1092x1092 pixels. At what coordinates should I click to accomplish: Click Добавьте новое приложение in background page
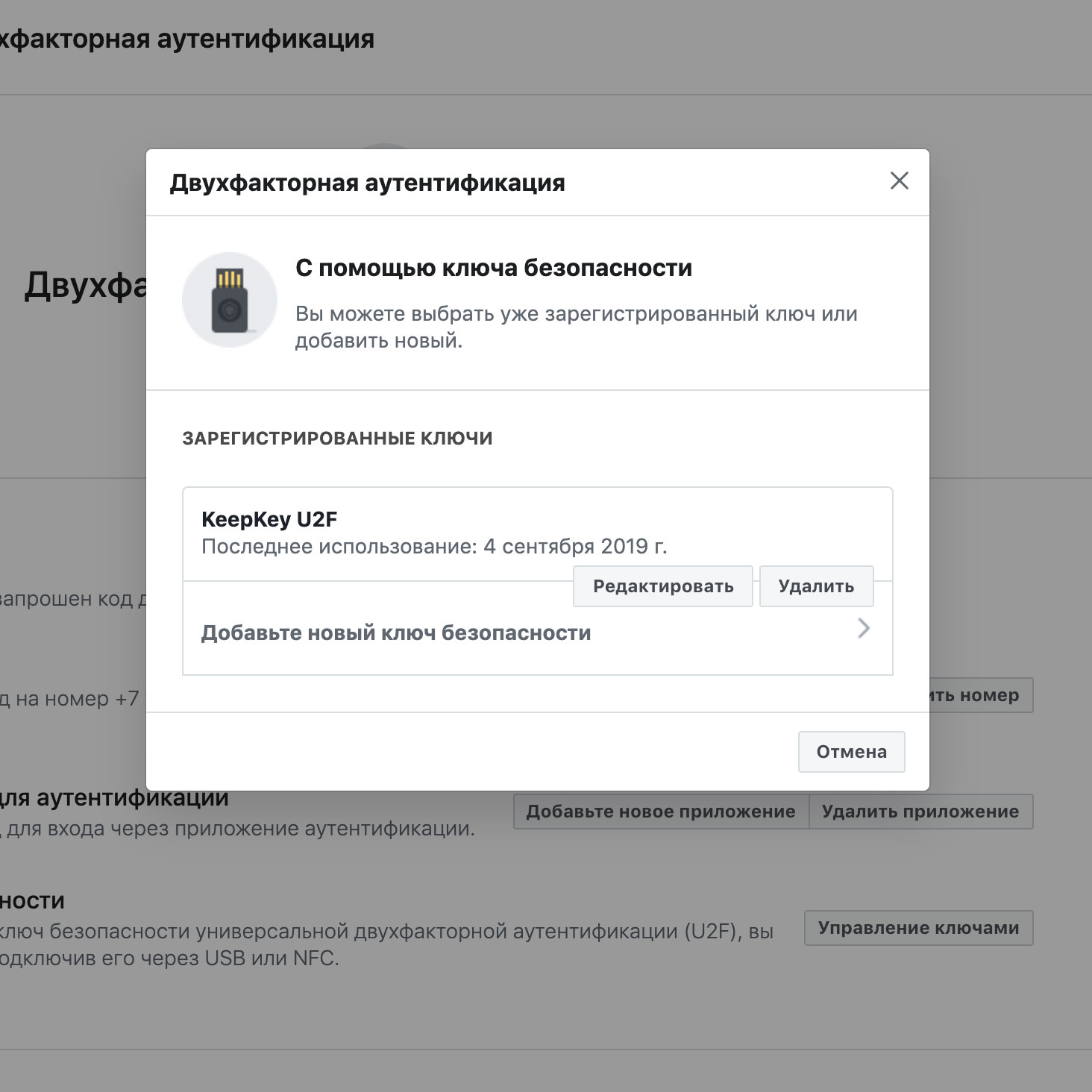[661, 812]
